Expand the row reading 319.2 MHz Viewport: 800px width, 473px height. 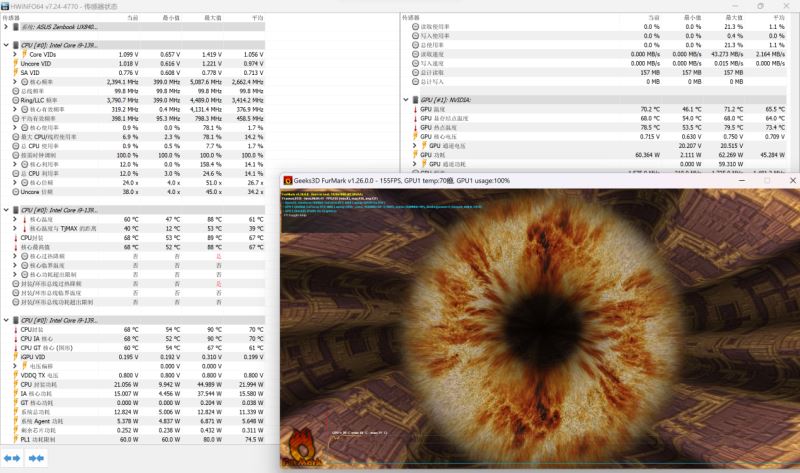[x=15, y=110]
